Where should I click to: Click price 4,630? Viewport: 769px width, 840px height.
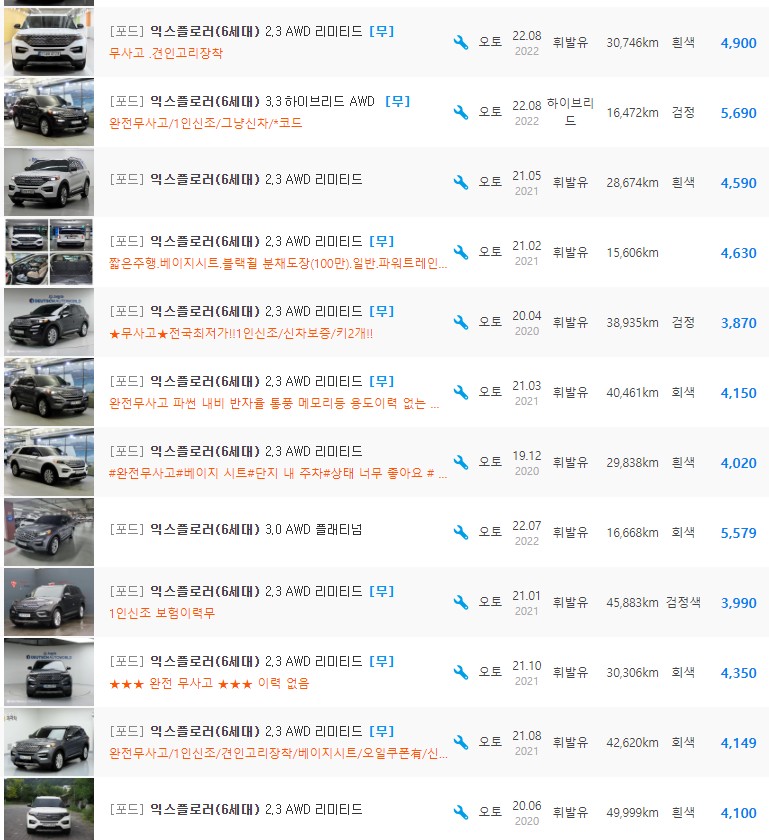pos(738,253)
